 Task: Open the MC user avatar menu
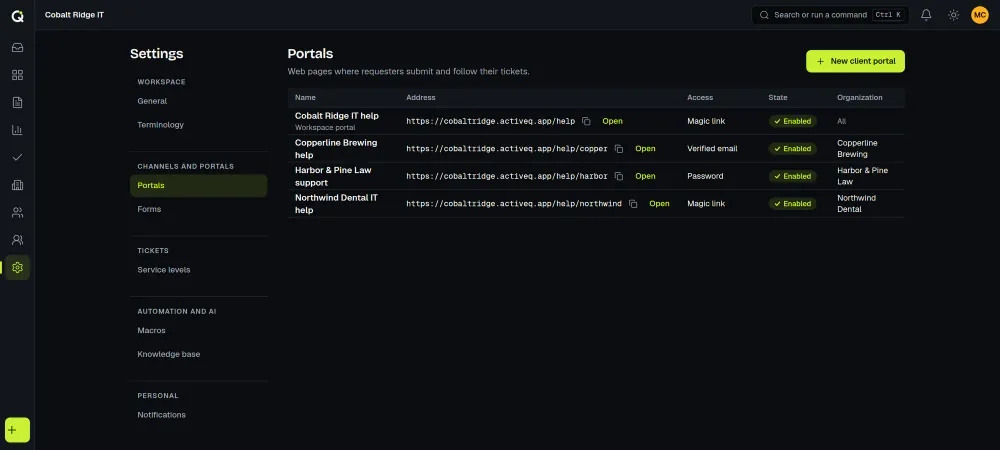[980, 15]
